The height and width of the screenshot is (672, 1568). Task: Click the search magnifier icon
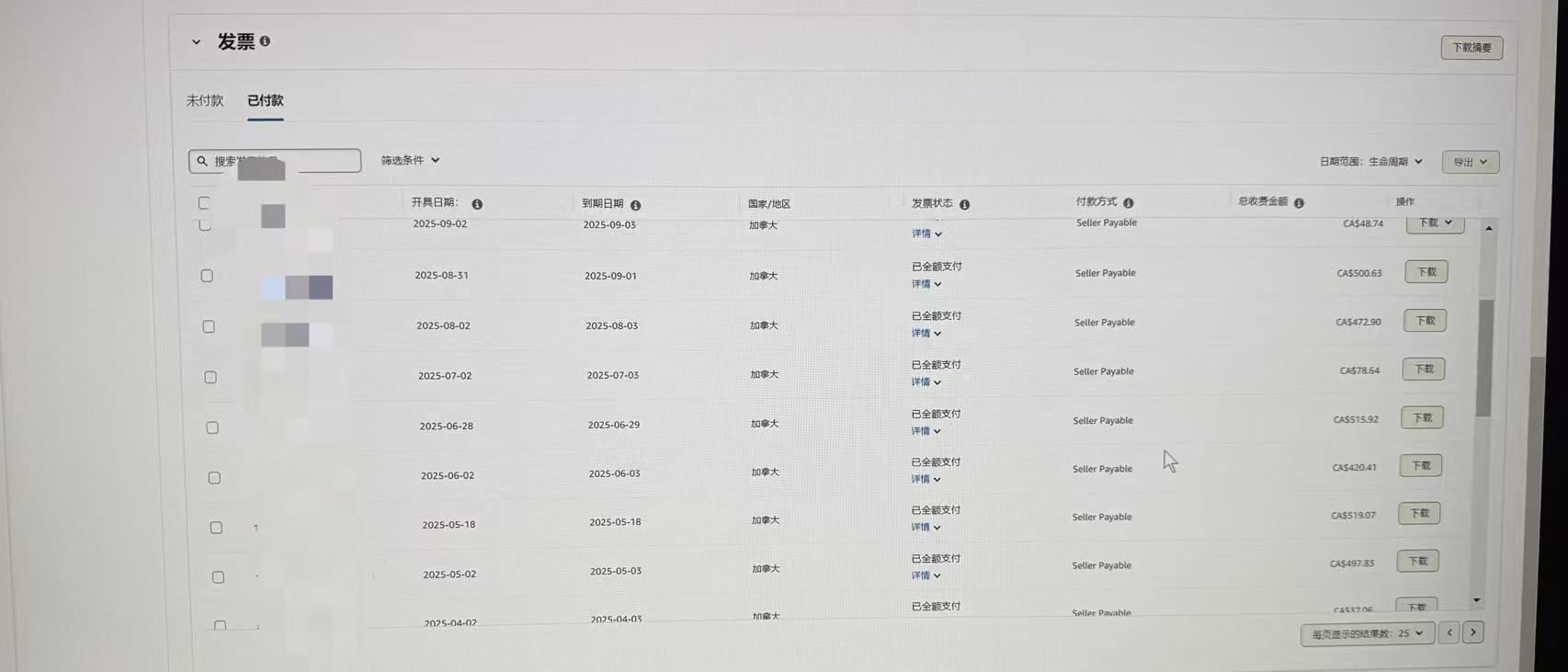coord(202,161)
